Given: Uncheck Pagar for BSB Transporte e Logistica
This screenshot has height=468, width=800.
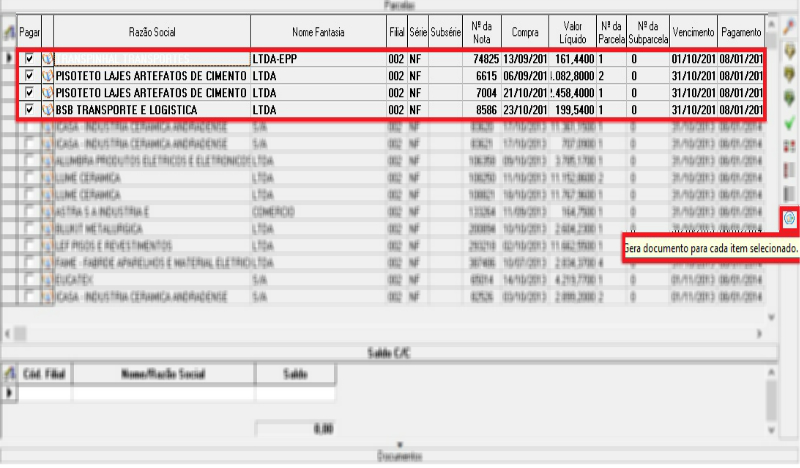Looking at the screenshot, I should point(29,109).
